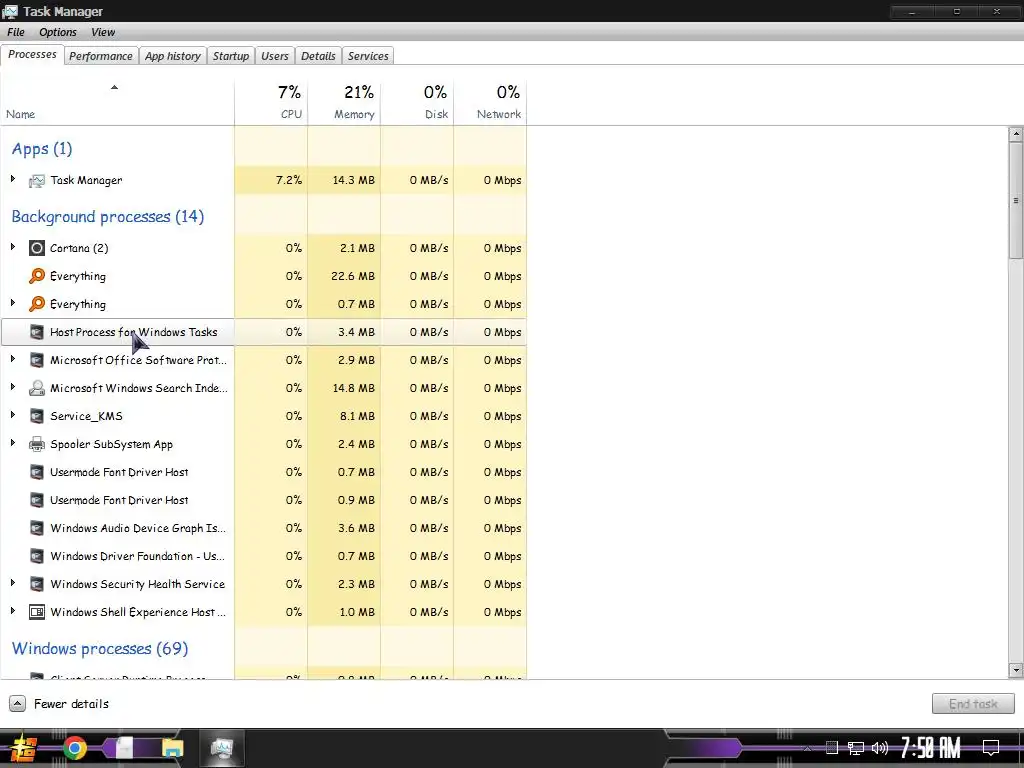Viewport: 1024px width, 768px height.
Task: Click the Windows processes (69) heading
Action: click(100, 648)
